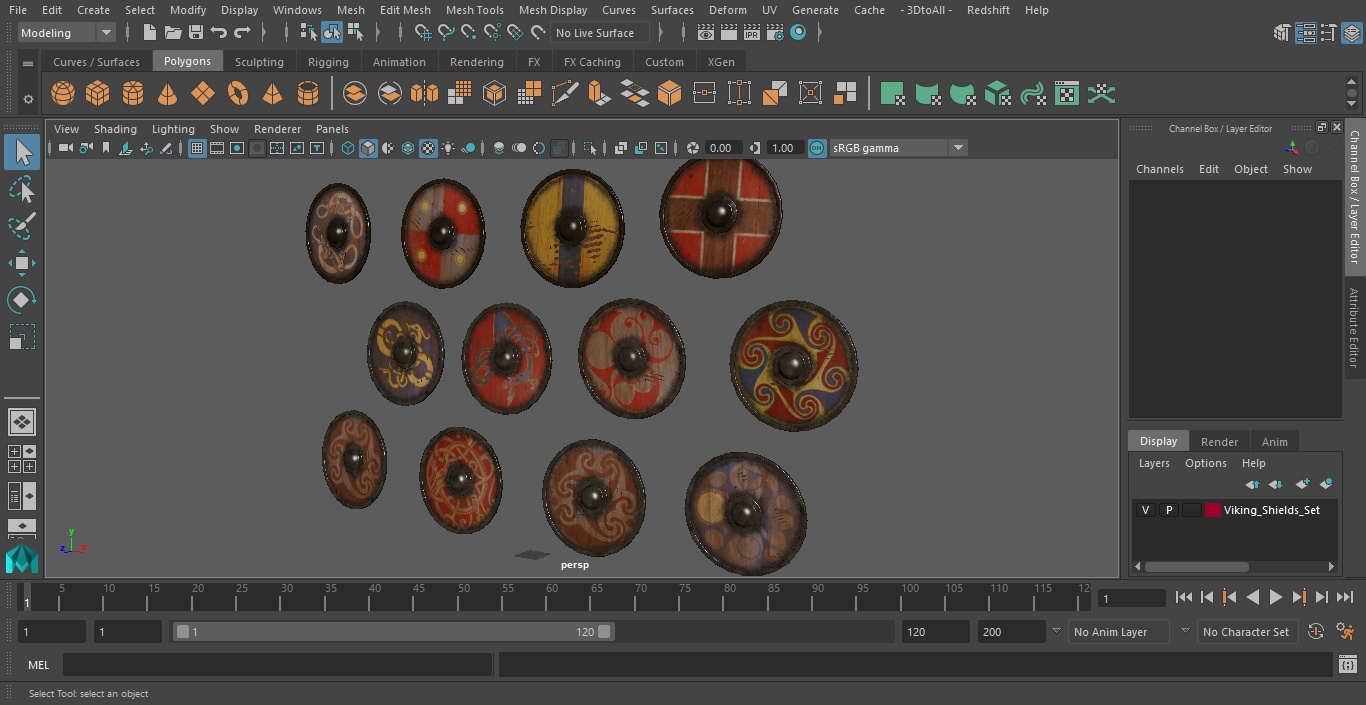Toggle visibility V of Viking_Shields_Set layer
Screen dimensions: 1366x705
pos(1146,510)
